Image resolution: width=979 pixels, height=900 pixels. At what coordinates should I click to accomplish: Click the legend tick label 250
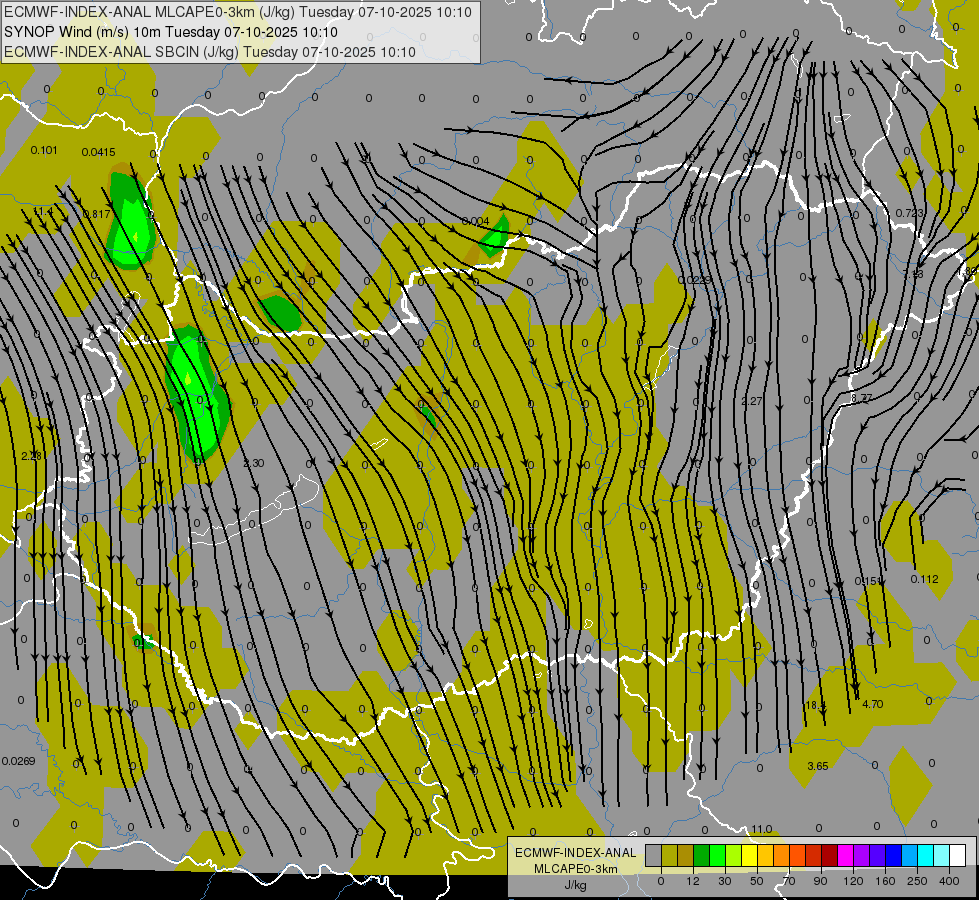pos(917,881)
